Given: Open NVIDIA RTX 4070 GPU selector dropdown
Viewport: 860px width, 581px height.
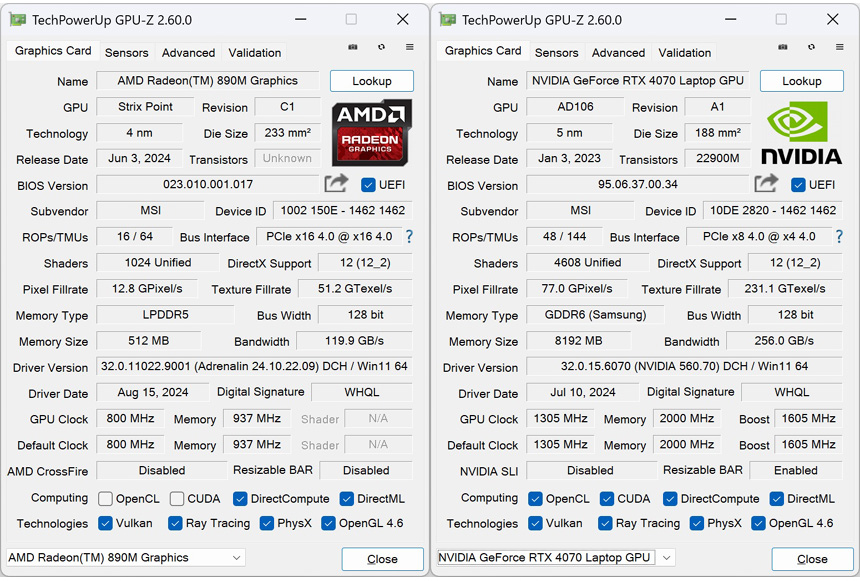Looking at the screenshot, I should (x=556, y=557).
